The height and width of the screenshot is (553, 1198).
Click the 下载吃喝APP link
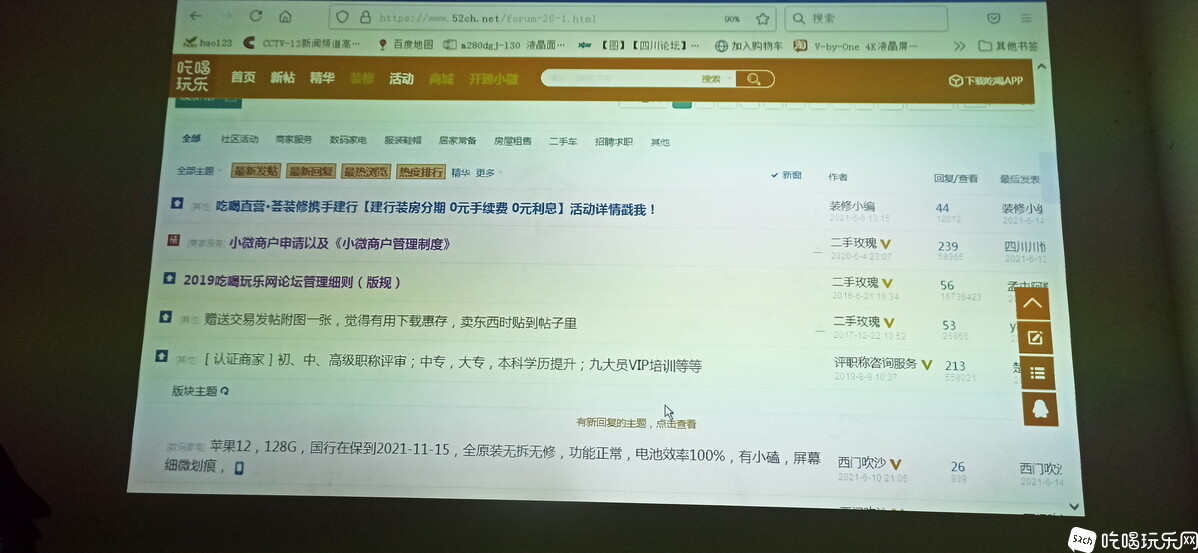(986, 81)
